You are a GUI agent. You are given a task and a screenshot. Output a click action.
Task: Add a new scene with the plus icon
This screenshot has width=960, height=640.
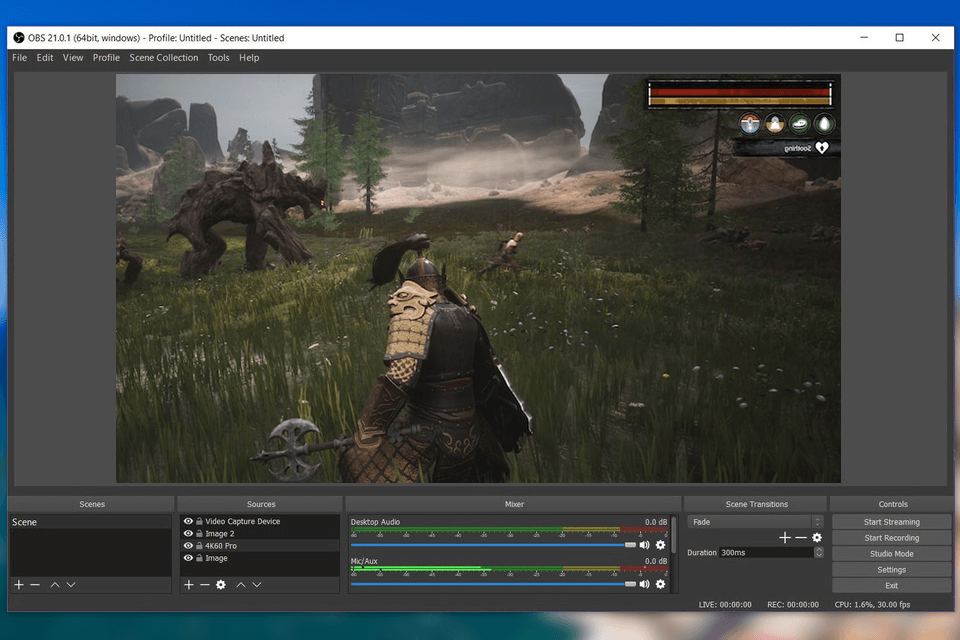[18, 585]
